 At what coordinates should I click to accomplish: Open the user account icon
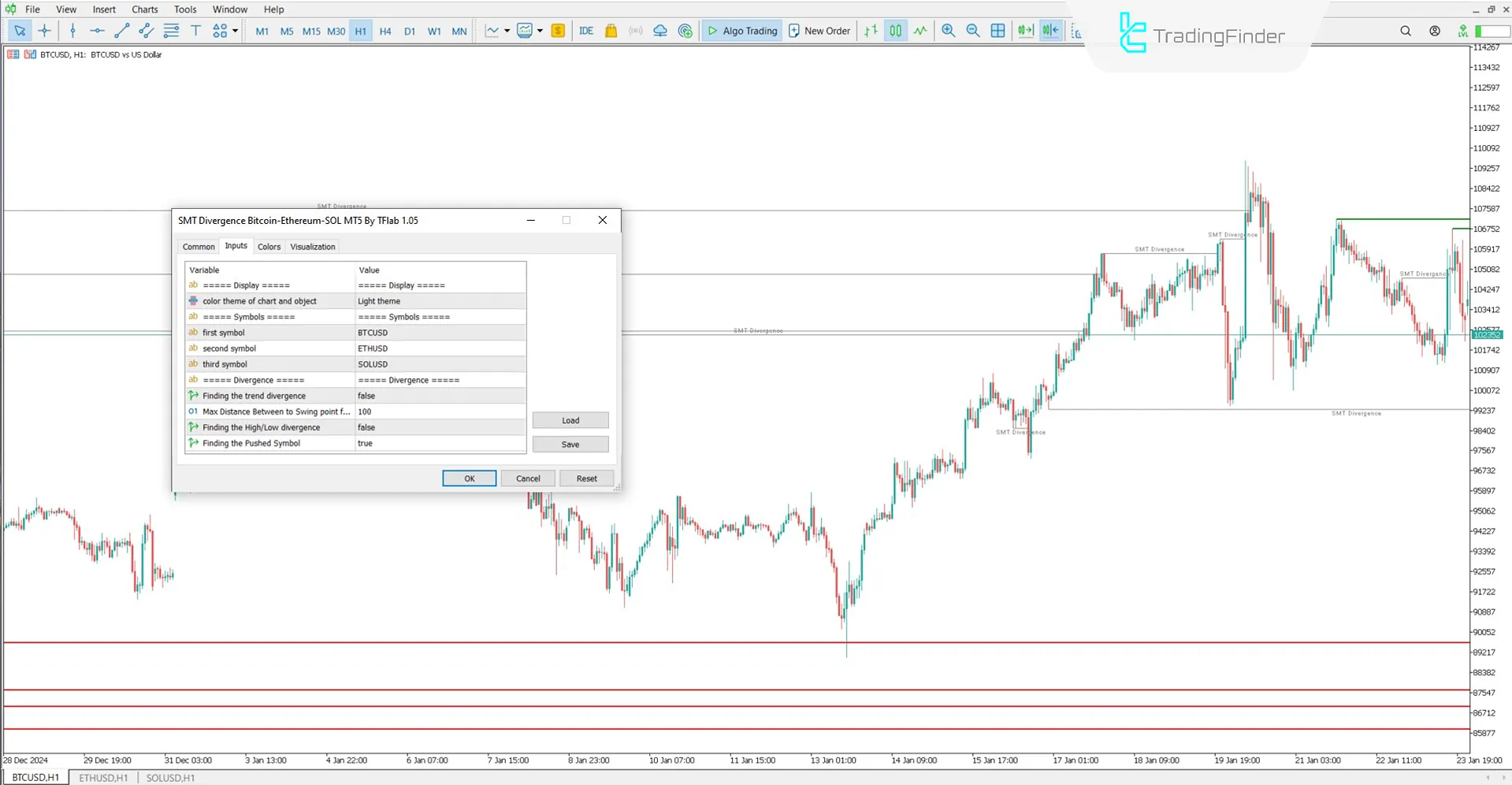(1435, 31)
